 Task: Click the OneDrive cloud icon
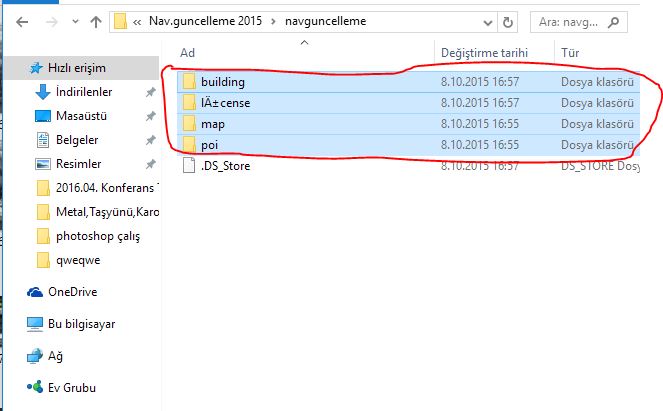coord(35,292)
